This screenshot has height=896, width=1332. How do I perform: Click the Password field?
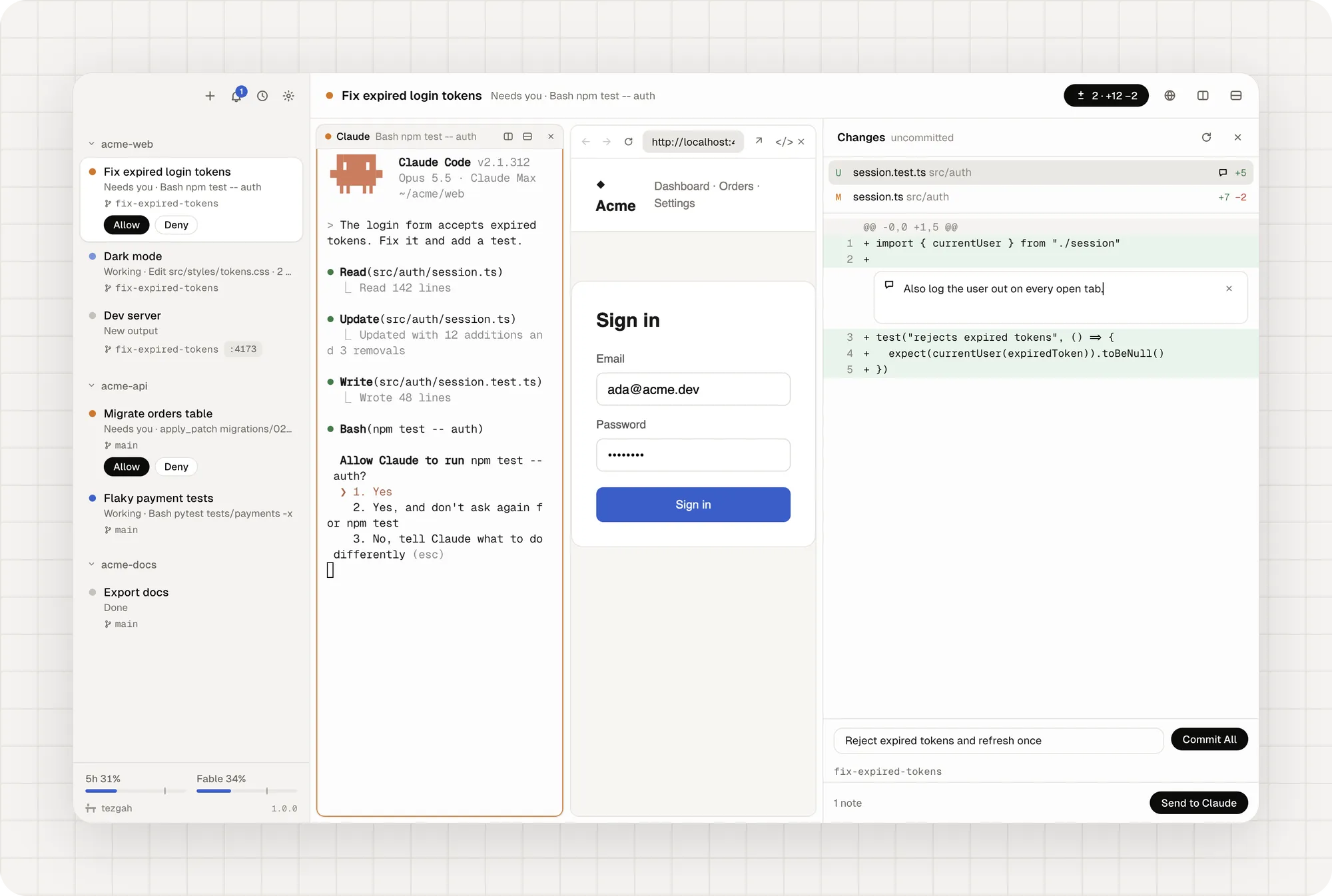coord(693,455)
